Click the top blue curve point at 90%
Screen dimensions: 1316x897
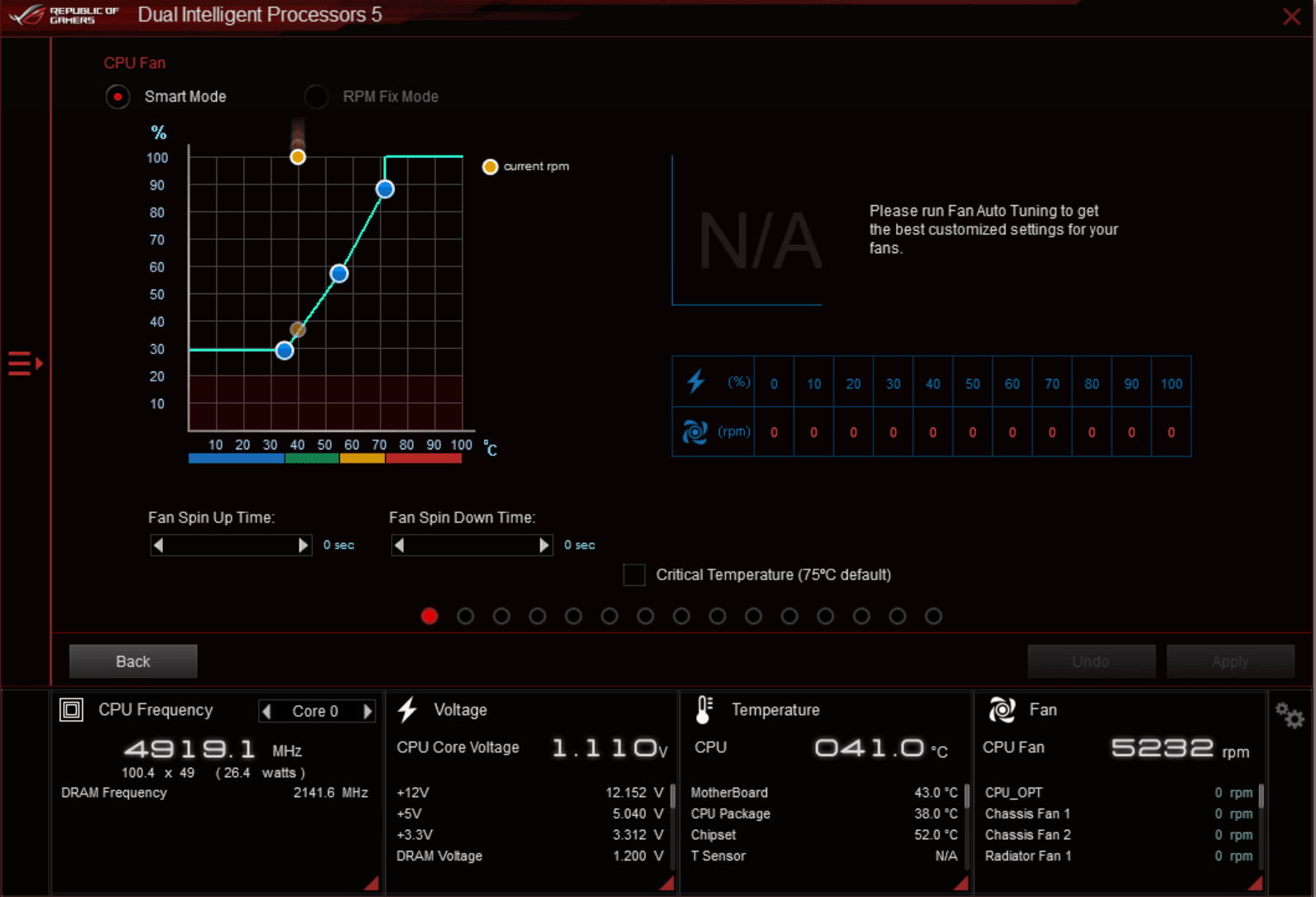click(x=385, y=189)
